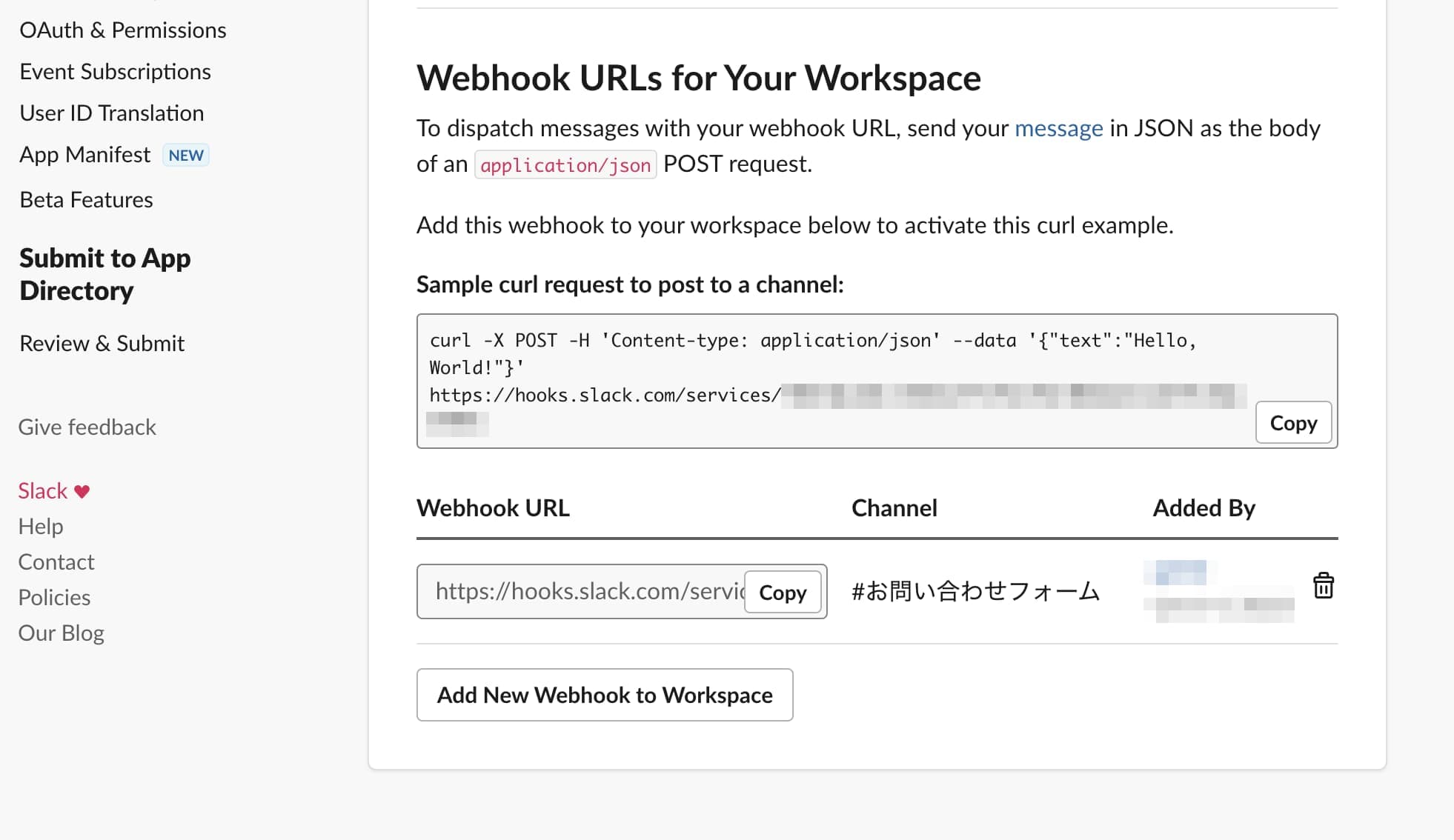
Task: Open the Give feedback link
Action: pyautogui.click(x=87, y=427)
